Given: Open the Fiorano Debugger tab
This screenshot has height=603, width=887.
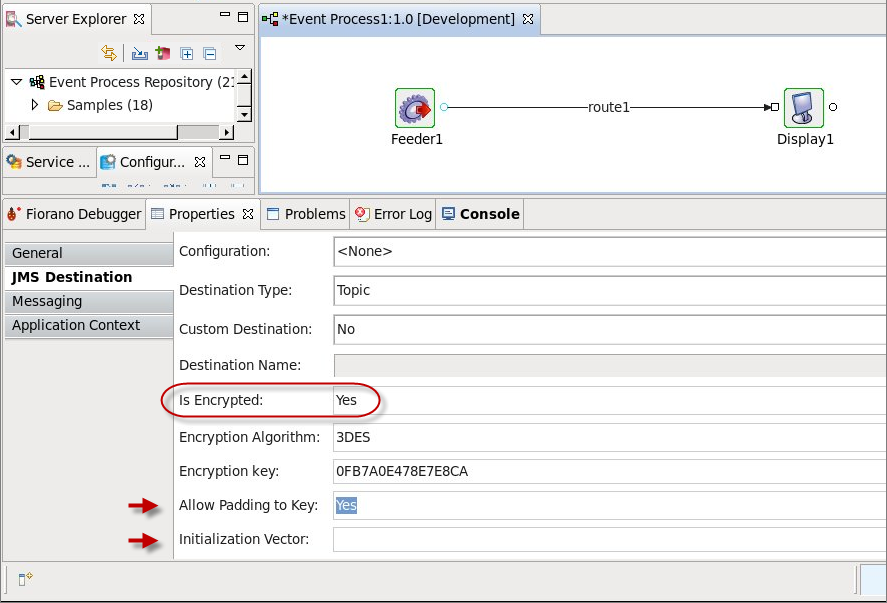Looking at the screenshot, I should [74, 214].
